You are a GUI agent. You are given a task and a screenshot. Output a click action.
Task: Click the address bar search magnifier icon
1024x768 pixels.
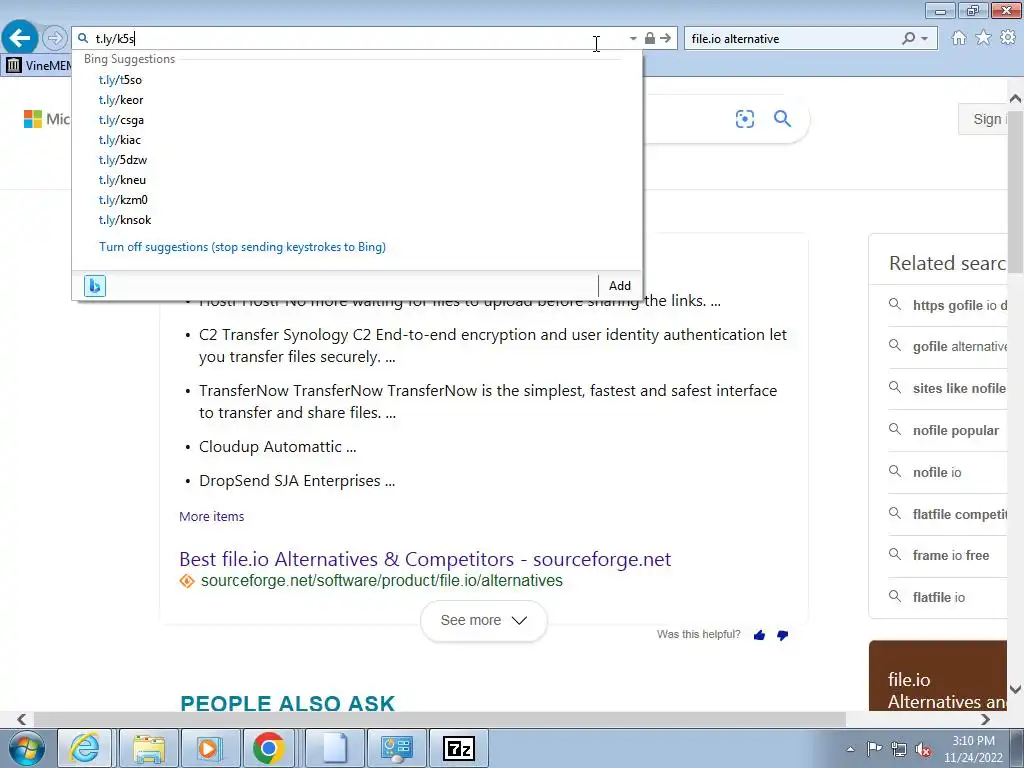click(x=83, y=39)
